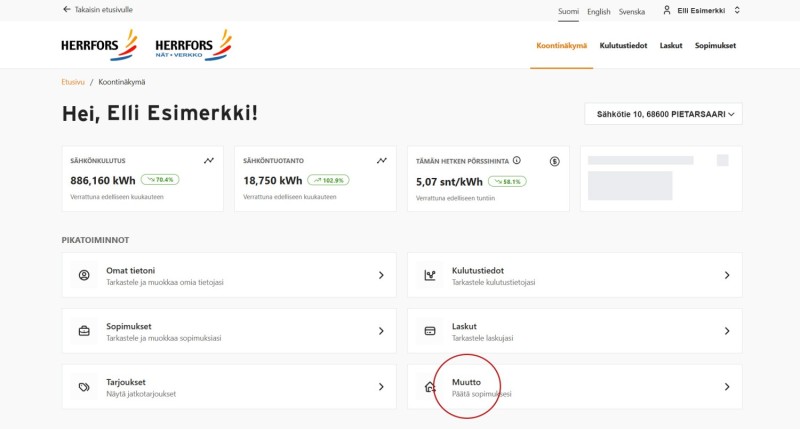Screen dimensions: 800x429
Task: Click the Etusivu breadcrumb link
Action: (73, 82)
